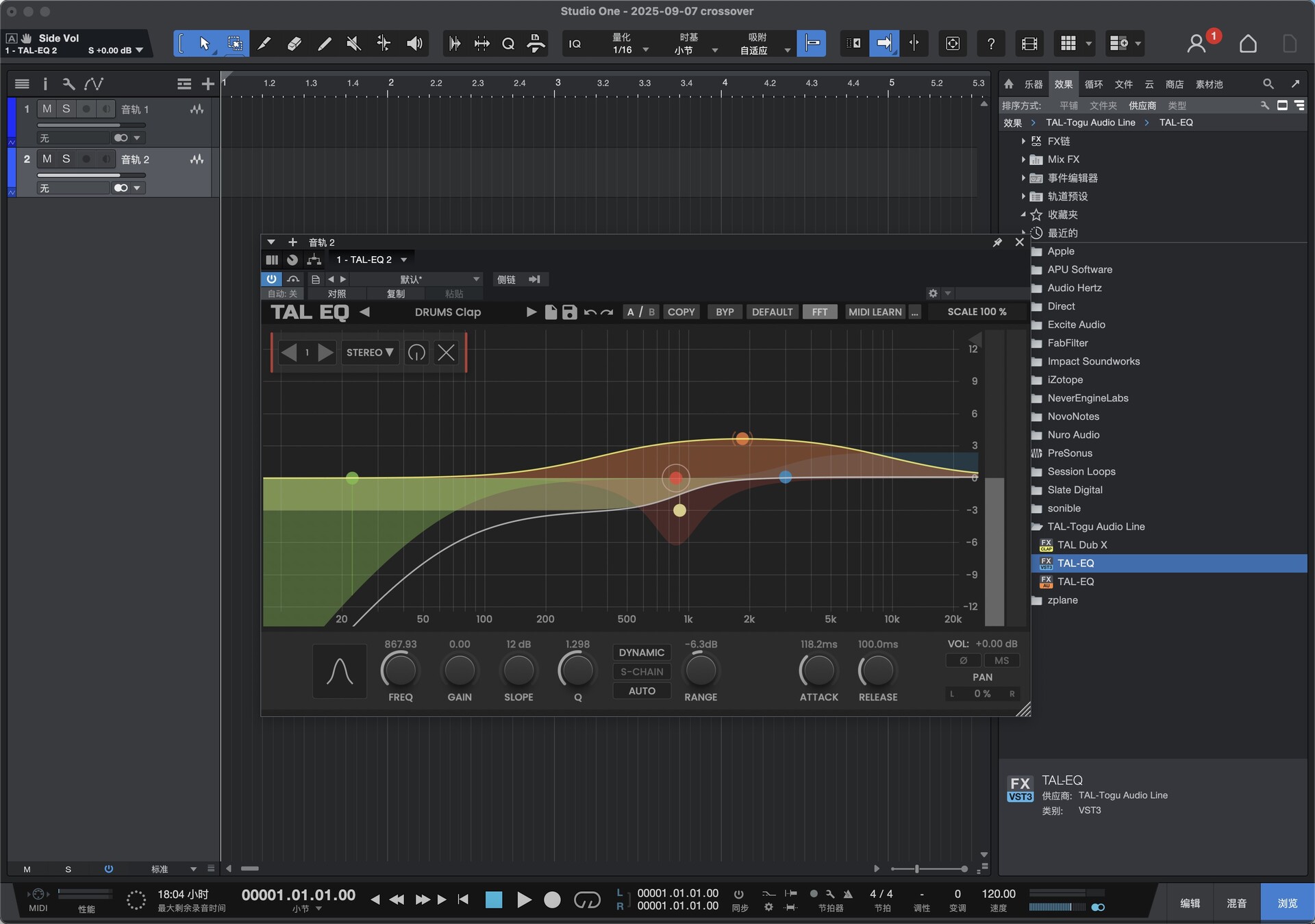Select the Bend tool
Image resolution: width=1315 pixels, height=924 pixels.
[384, 44]
